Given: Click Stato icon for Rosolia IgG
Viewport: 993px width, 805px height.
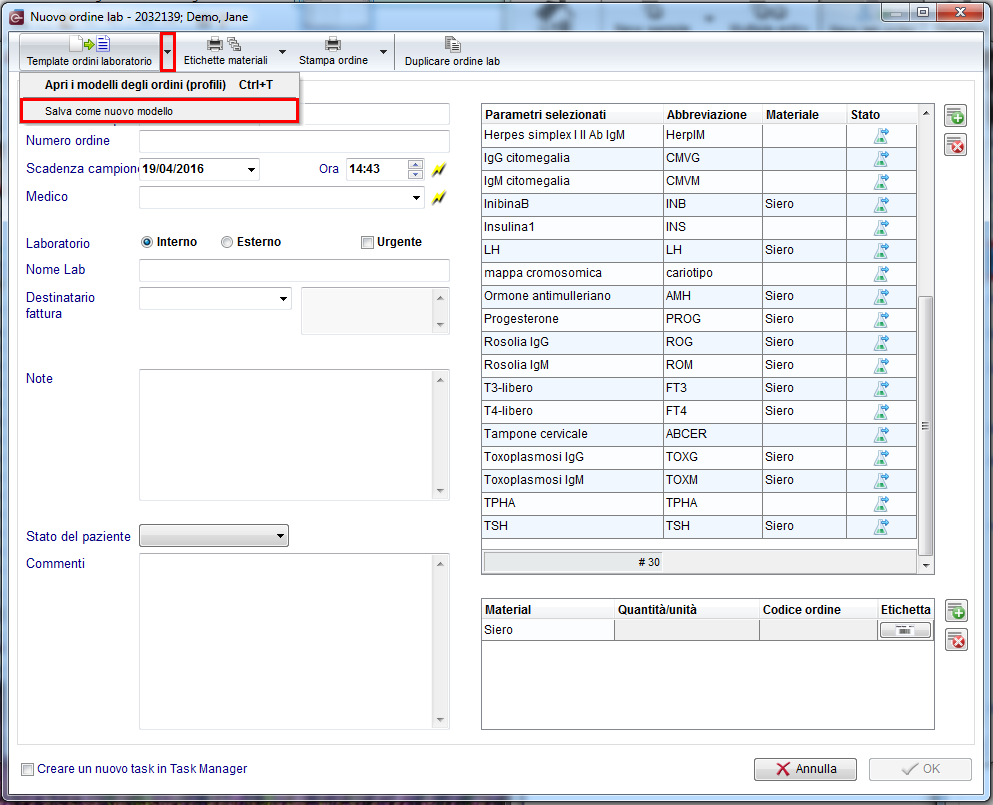Looking at the screenshot, I should tap(881, 343).
